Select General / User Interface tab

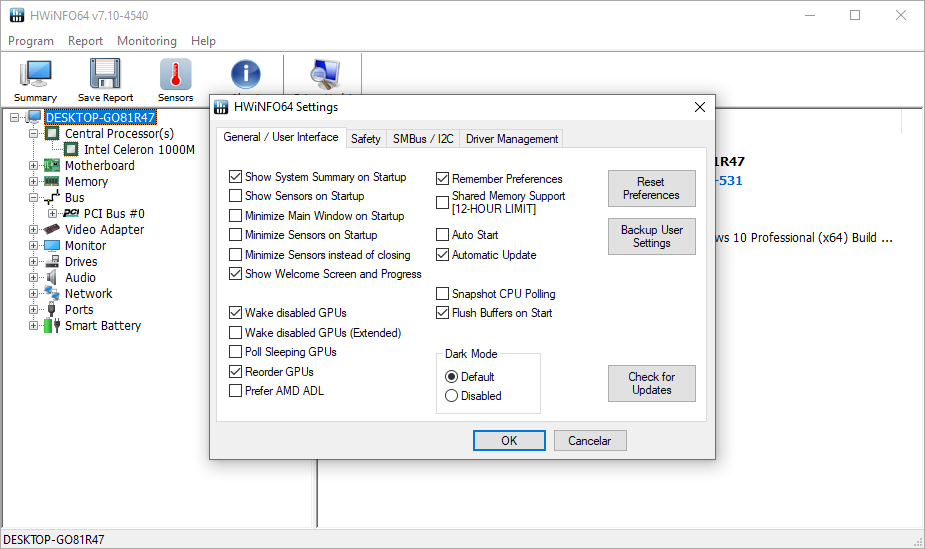tap(281, 137)
